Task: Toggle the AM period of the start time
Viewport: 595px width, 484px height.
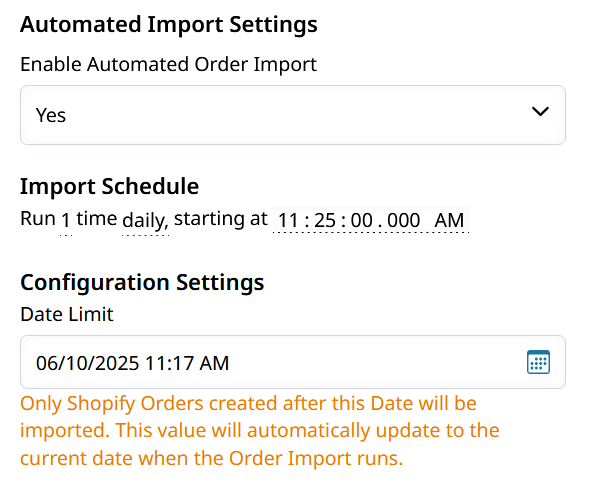Action: pyautogui.click(x=449, y=220)
